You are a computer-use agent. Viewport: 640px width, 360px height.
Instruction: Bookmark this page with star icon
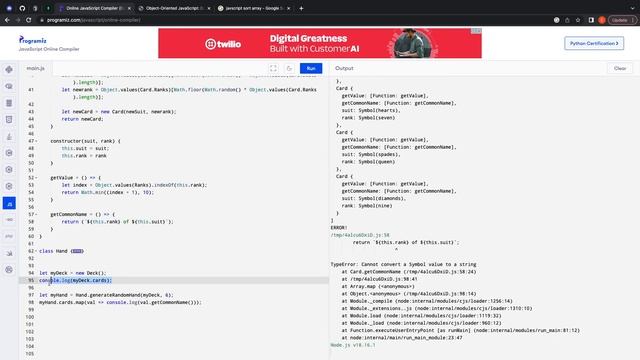pos(578,20)
